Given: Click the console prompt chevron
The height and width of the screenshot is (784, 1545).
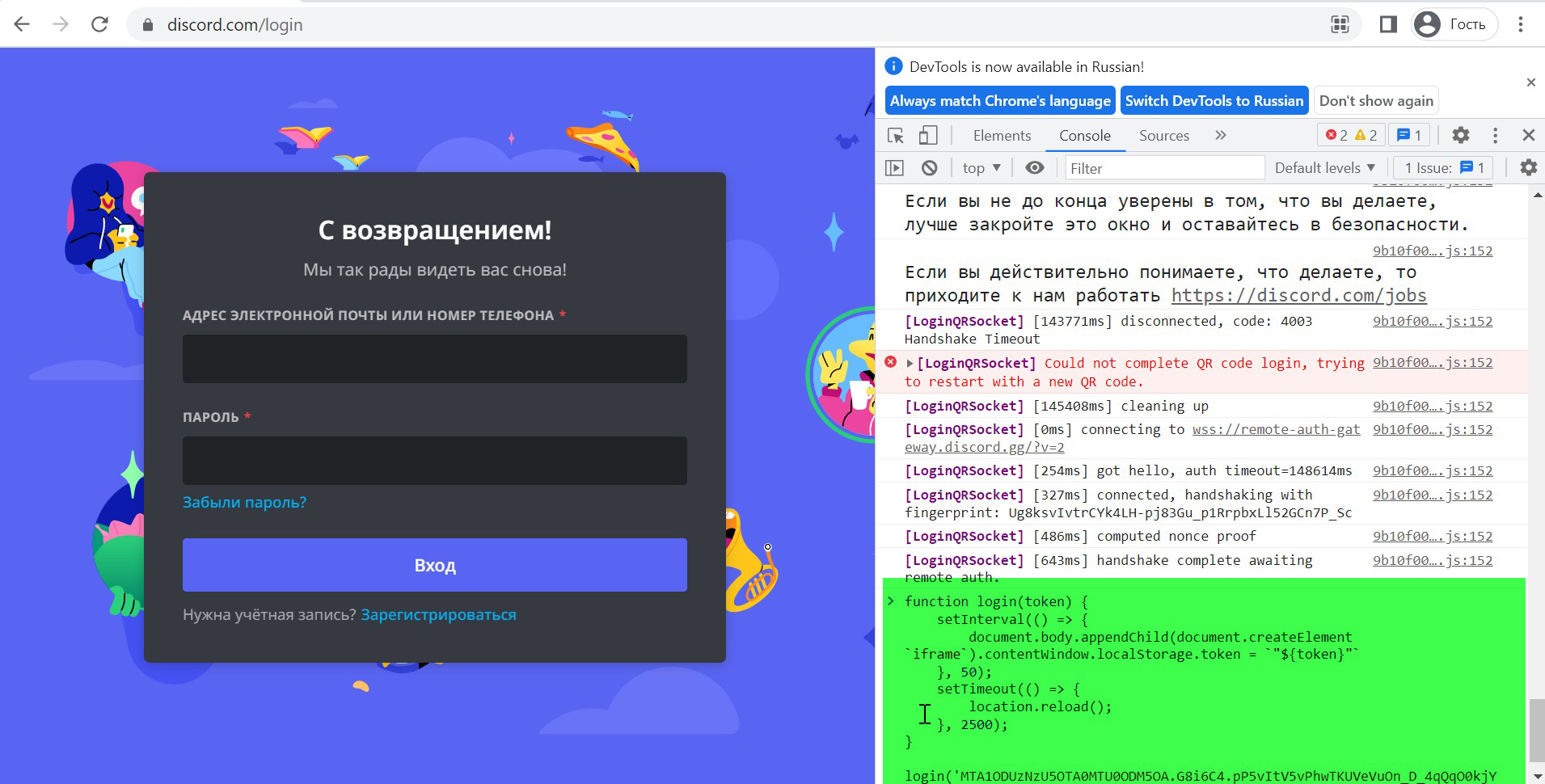Looking at the screenshot, I should (x=890, y=601).
